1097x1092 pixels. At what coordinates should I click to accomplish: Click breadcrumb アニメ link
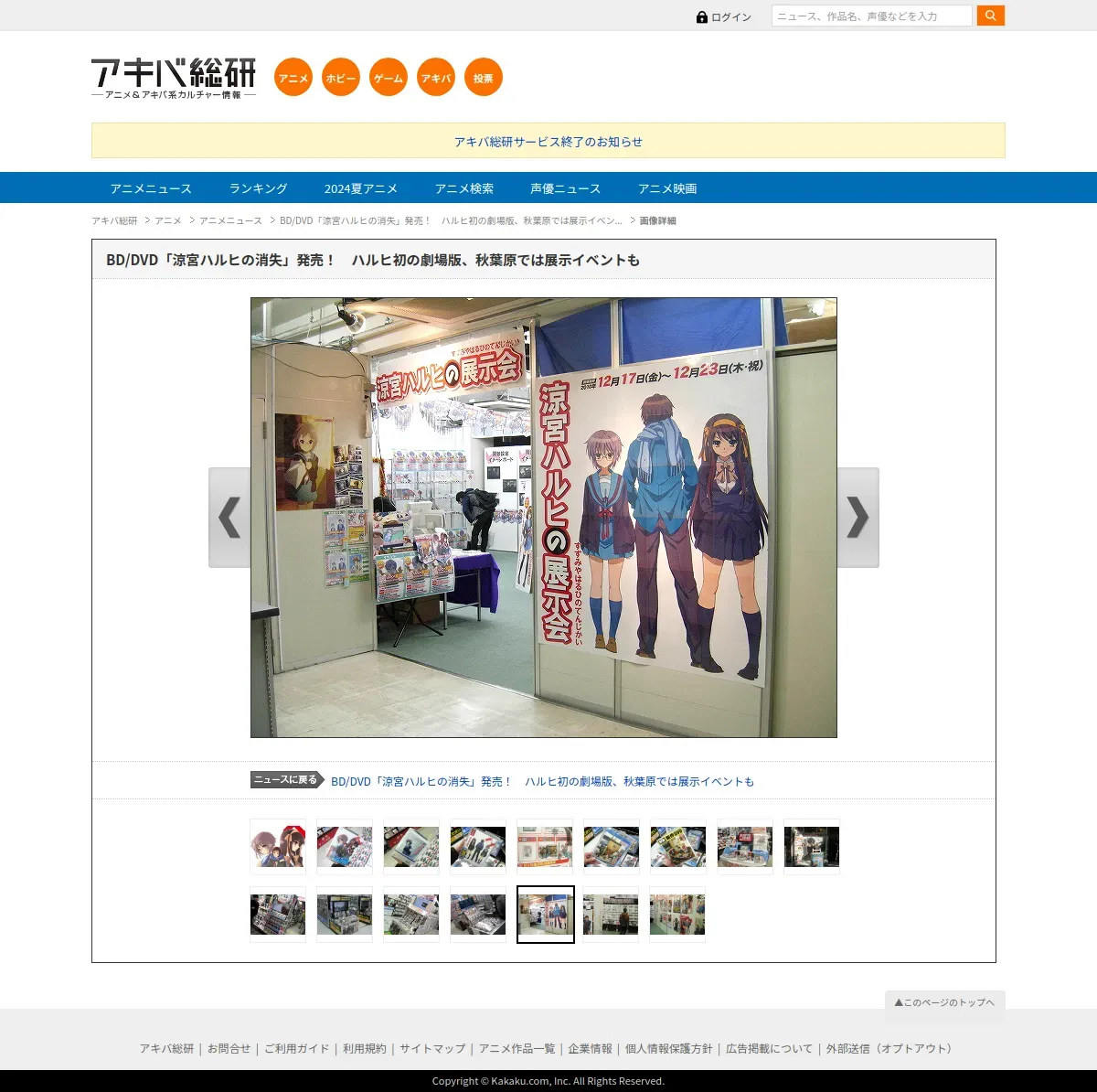(x=168, y=220)
